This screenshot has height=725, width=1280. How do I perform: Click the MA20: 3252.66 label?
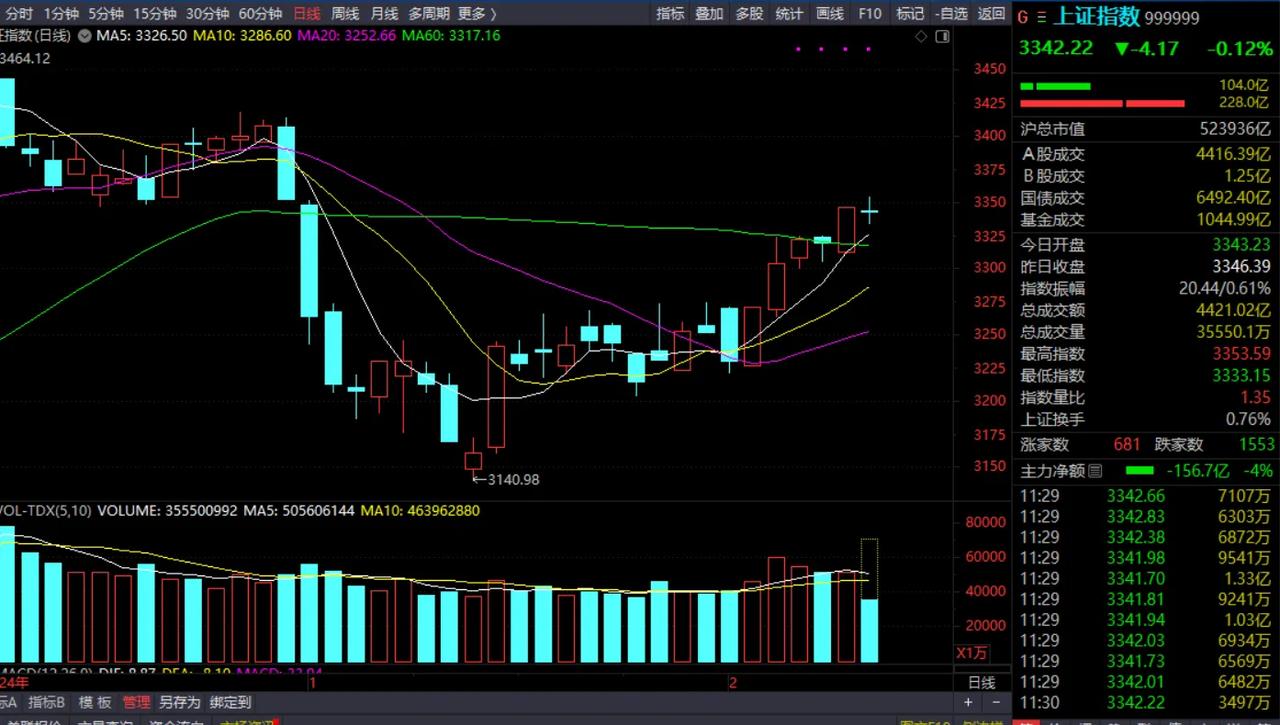[348, 35]
